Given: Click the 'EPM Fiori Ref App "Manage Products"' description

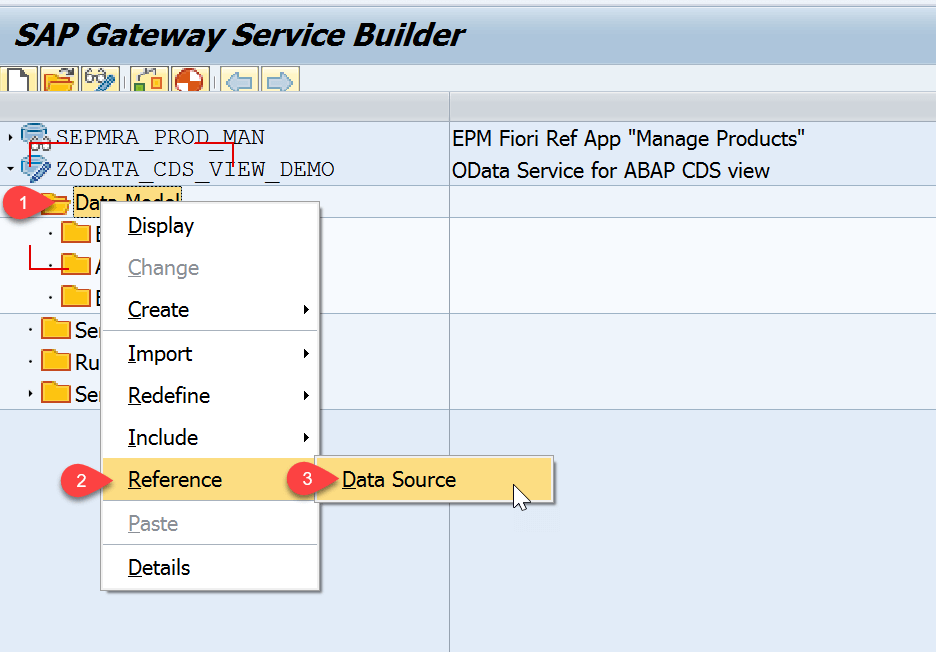Looking at the screenshot, I should click(628, 139).
